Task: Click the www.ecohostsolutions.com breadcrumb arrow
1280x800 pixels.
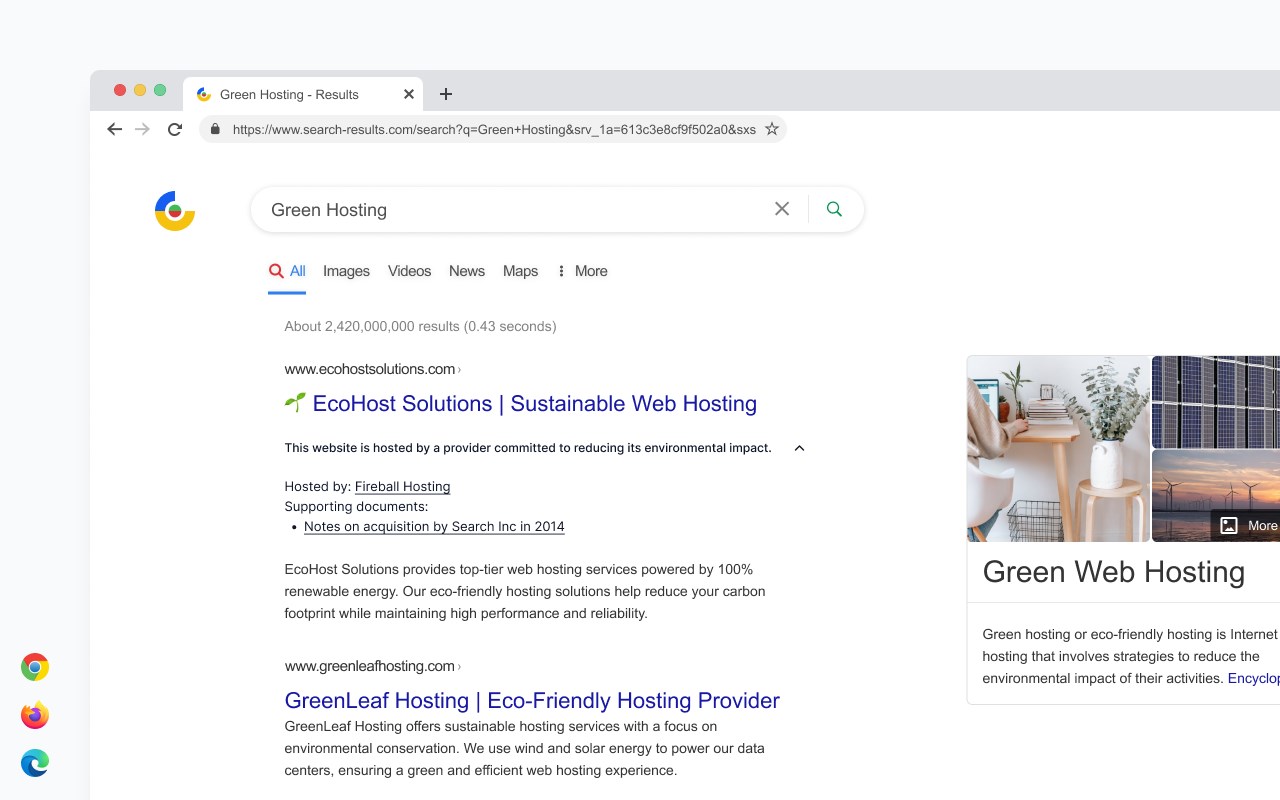Action: click(x=459, y=370)
